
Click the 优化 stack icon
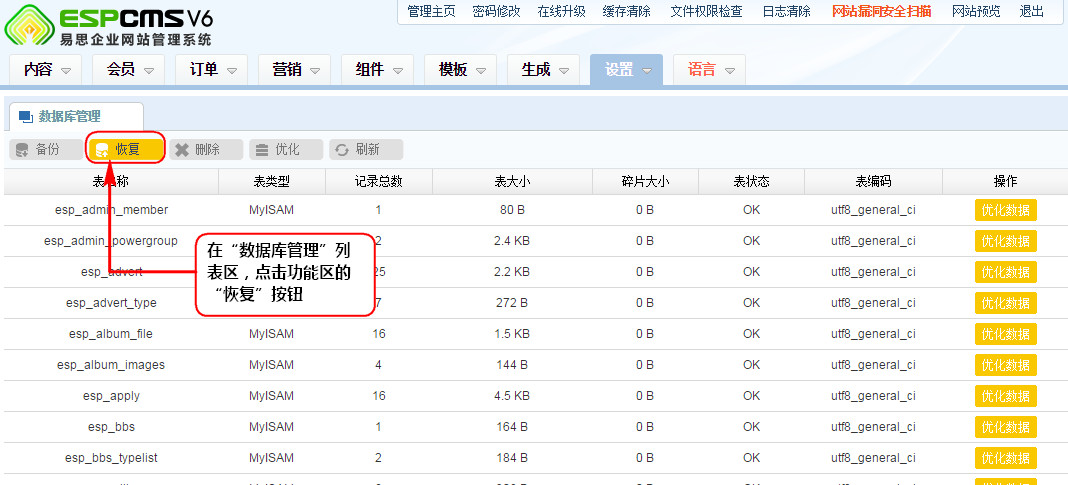[262, 150]
